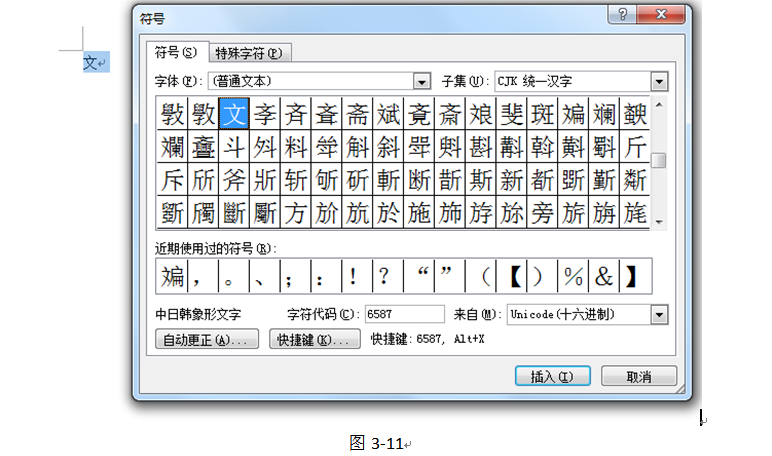772x456 pixels.
Task: Pick recently used left parenthesis (
Action: point(480,276)
